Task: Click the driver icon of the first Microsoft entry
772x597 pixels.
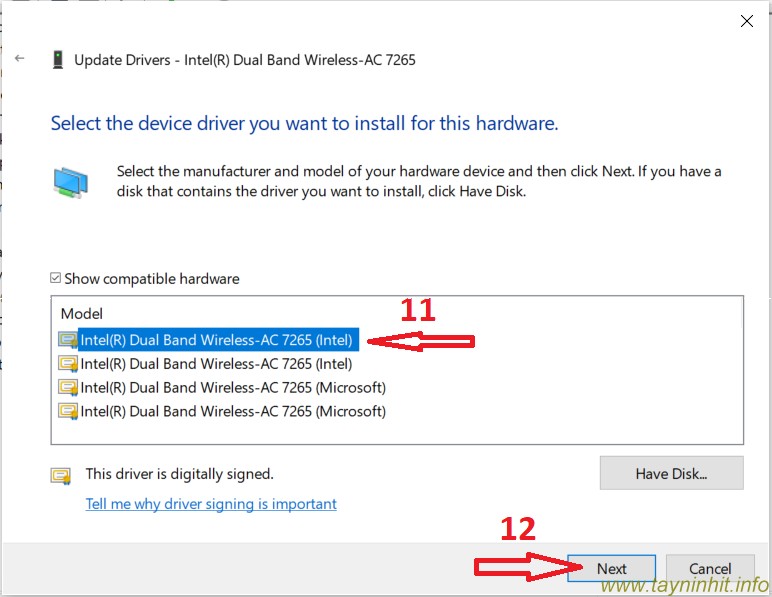Action: coord(68,388)
